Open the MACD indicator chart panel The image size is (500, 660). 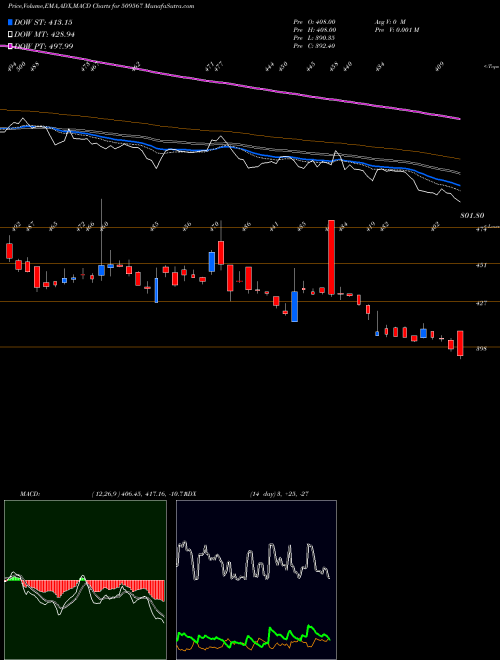(85, 580)
